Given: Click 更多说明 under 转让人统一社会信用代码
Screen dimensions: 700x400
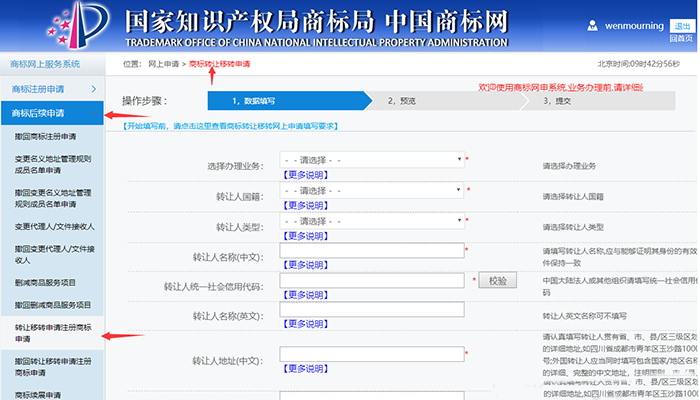Looking at the screenshot, I should pos(306,295).
